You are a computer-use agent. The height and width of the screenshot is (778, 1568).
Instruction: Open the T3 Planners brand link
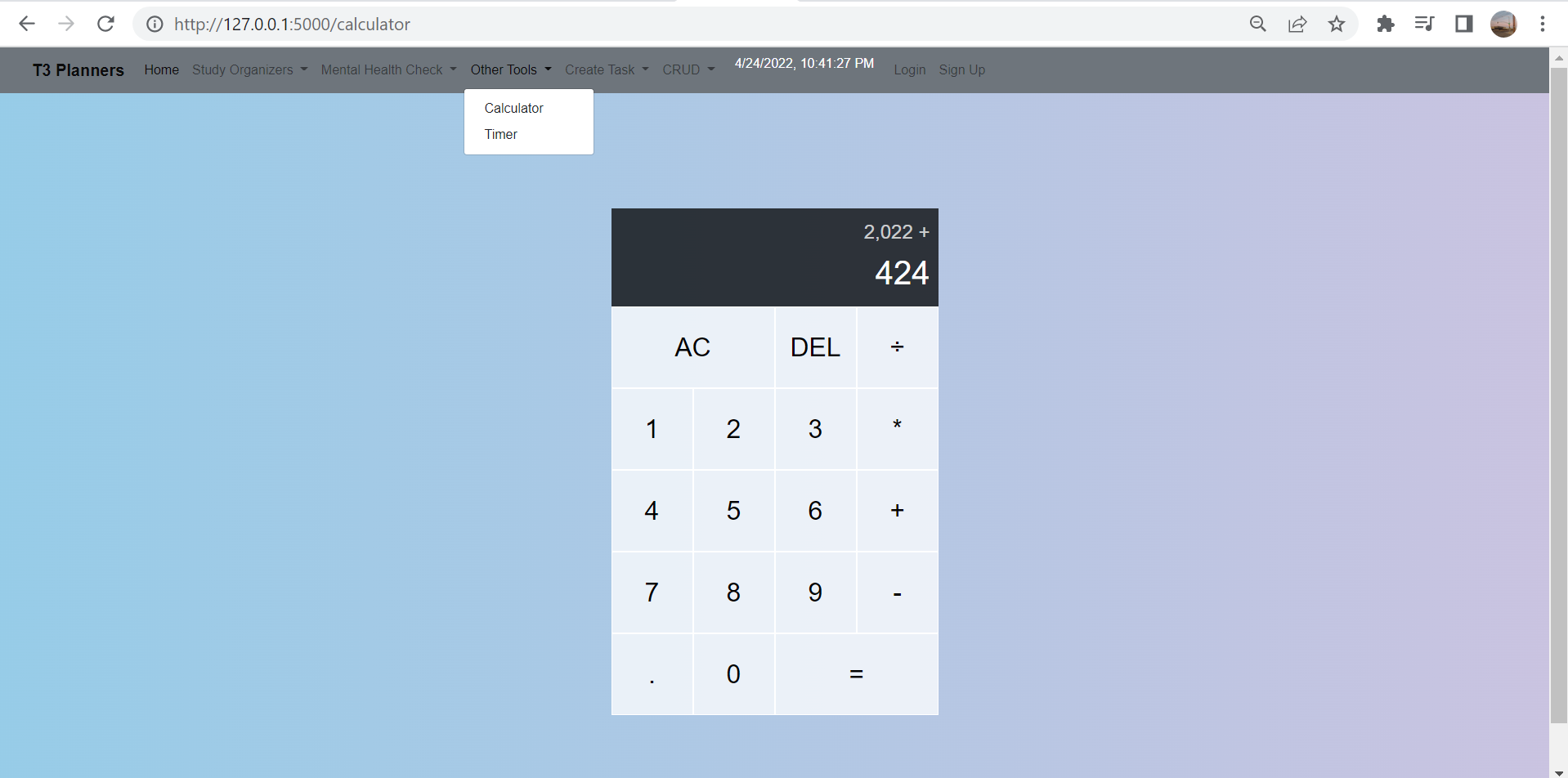coord(78,70)
